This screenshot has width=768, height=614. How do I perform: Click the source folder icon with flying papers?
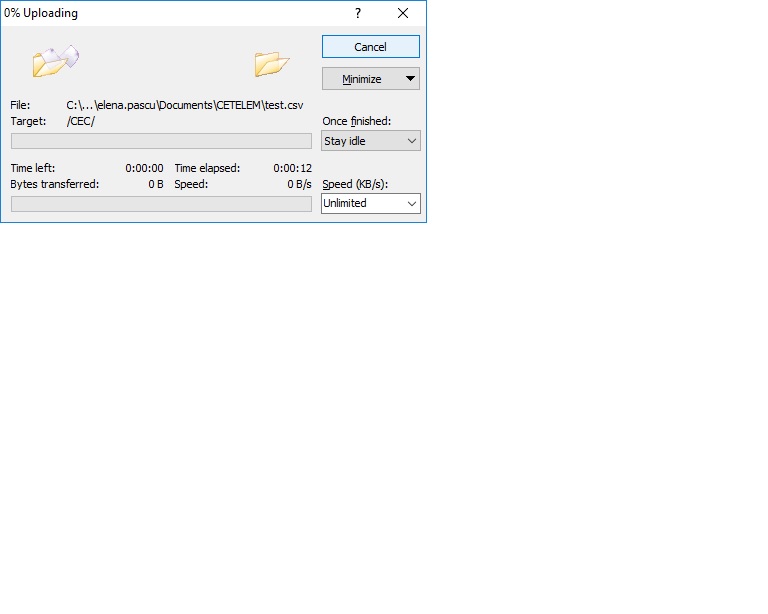[x=54, y=61]
